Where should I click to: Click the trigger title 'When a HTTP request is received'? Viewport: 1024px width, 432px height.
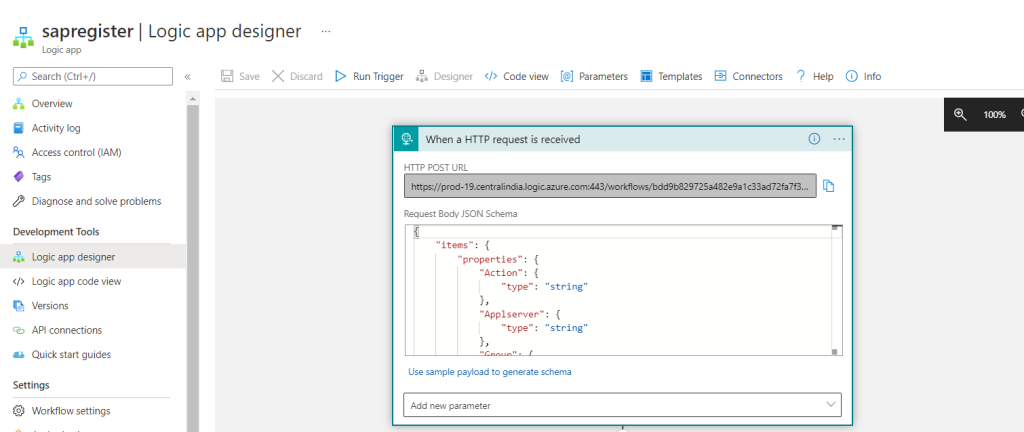coord(503,139)
